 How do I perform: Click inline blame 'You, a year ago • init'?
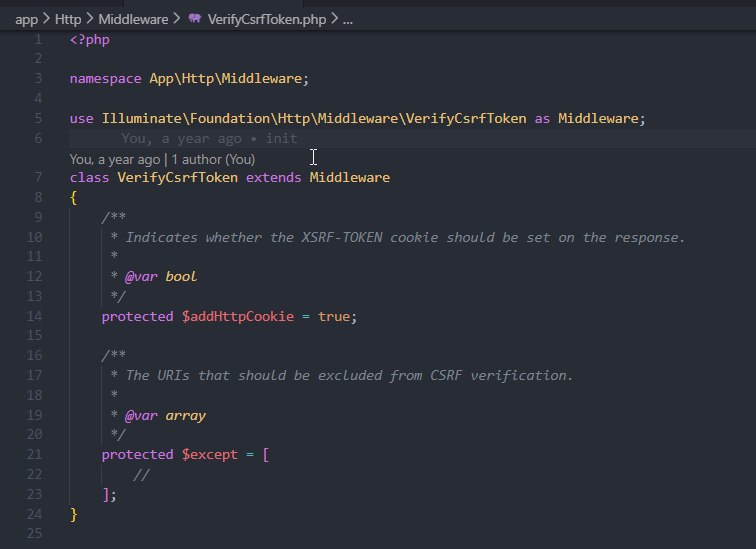click(x=209, y=139)
